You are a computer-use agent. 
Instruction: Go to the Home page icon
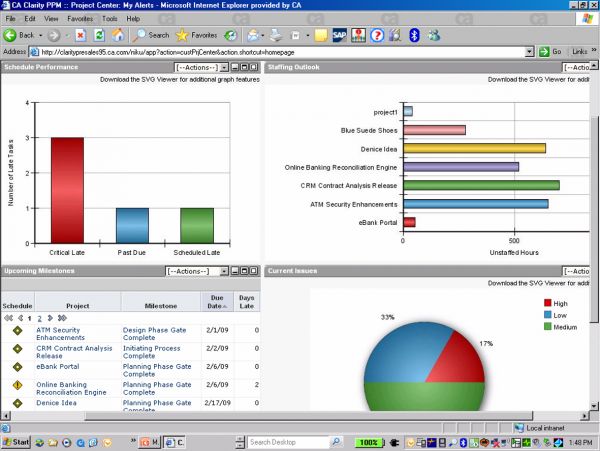(x=118, y=36)
